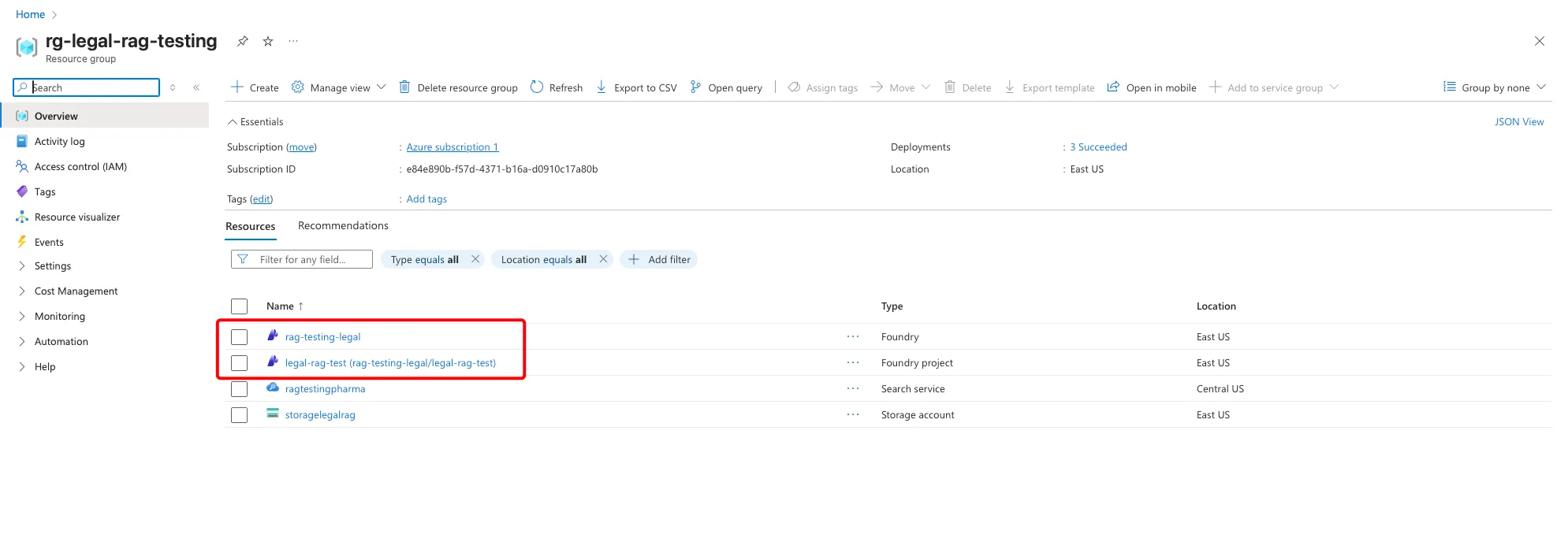Image resolution: width=1568 pixels, height=553 pixels.
Task: Open the Move dropdown
Action: click(x=900, y=87)
